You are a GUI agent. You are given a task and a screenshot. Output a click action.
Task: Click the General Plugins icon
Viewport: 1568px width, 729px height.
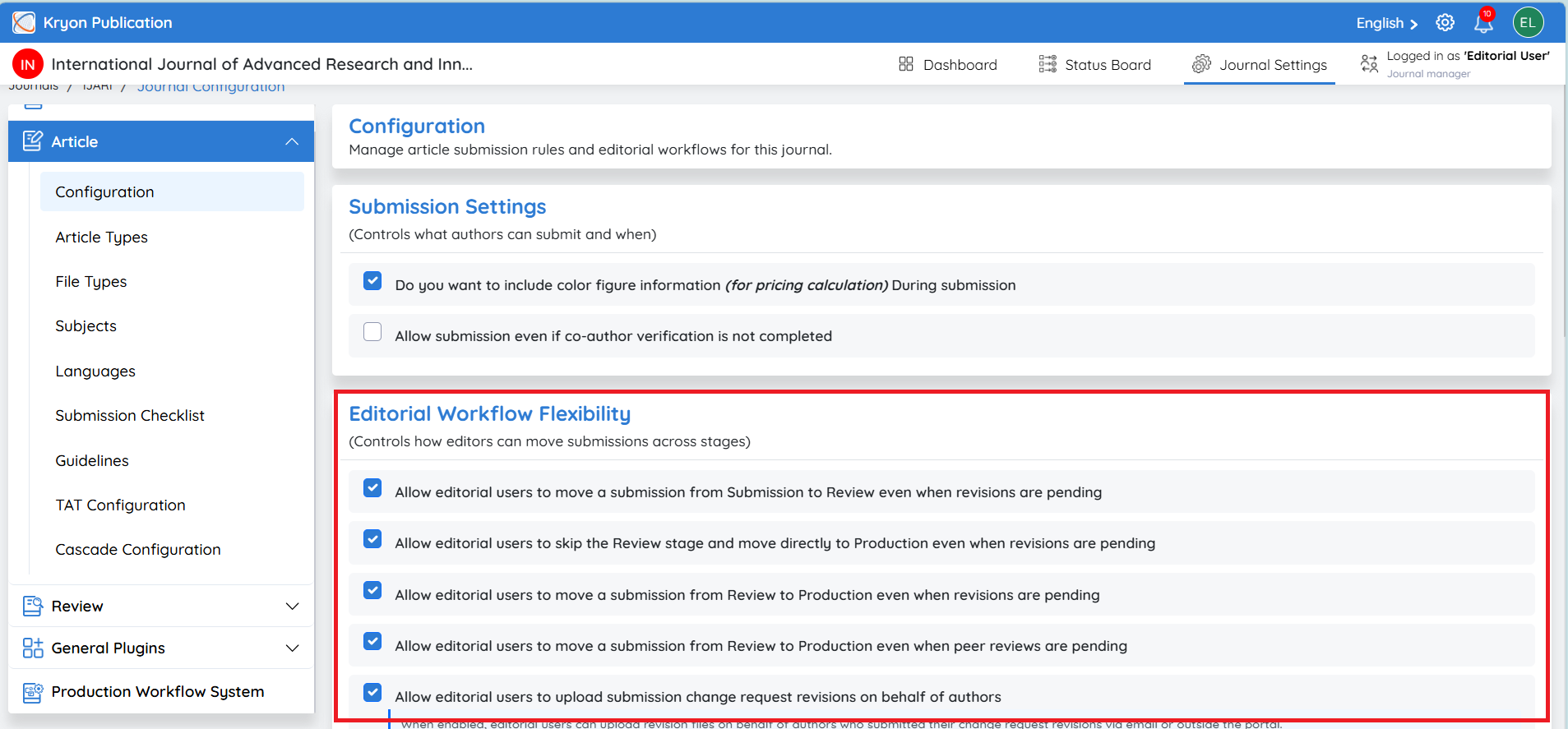point(33,648)
